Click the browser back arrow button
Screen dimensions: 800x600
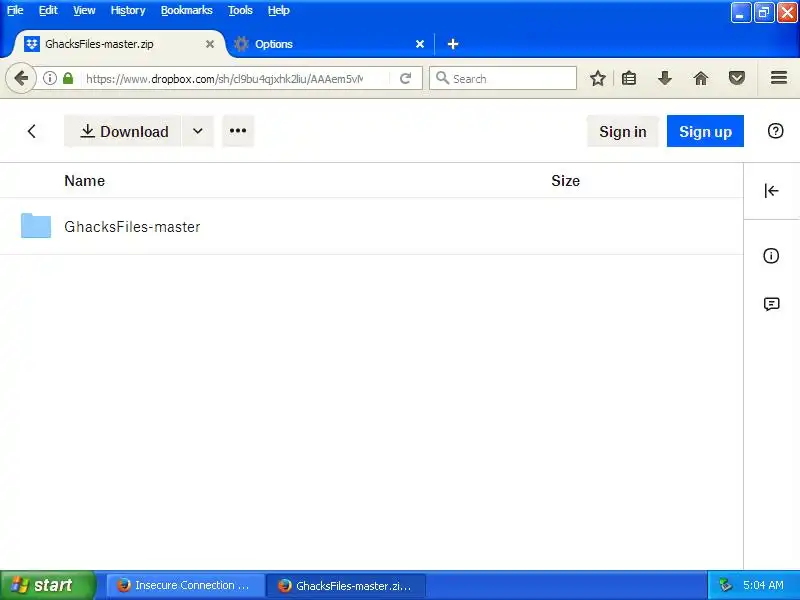click(x=21, y=78)
